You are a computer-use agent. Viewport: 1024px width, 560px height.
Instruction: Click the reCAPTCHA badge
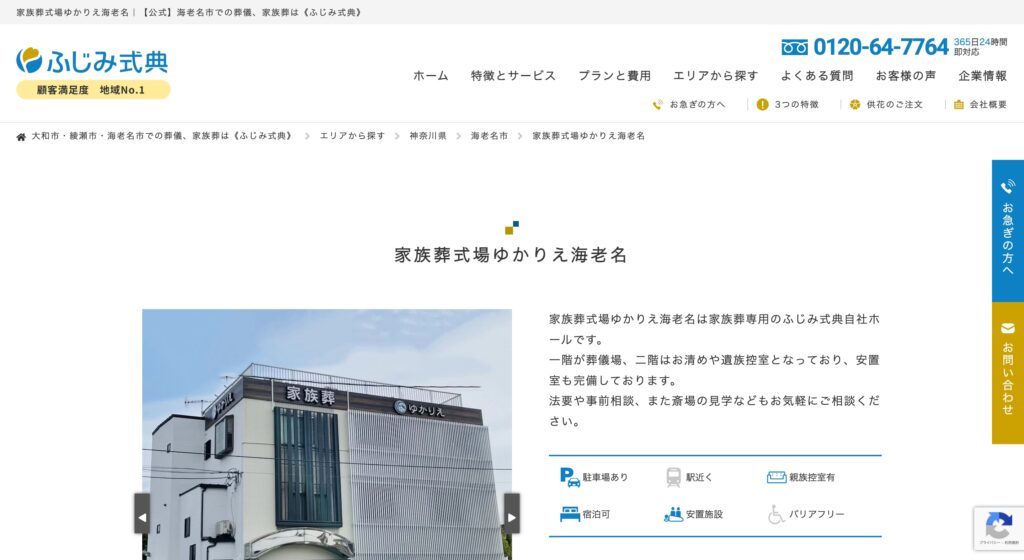coord(998,527)
